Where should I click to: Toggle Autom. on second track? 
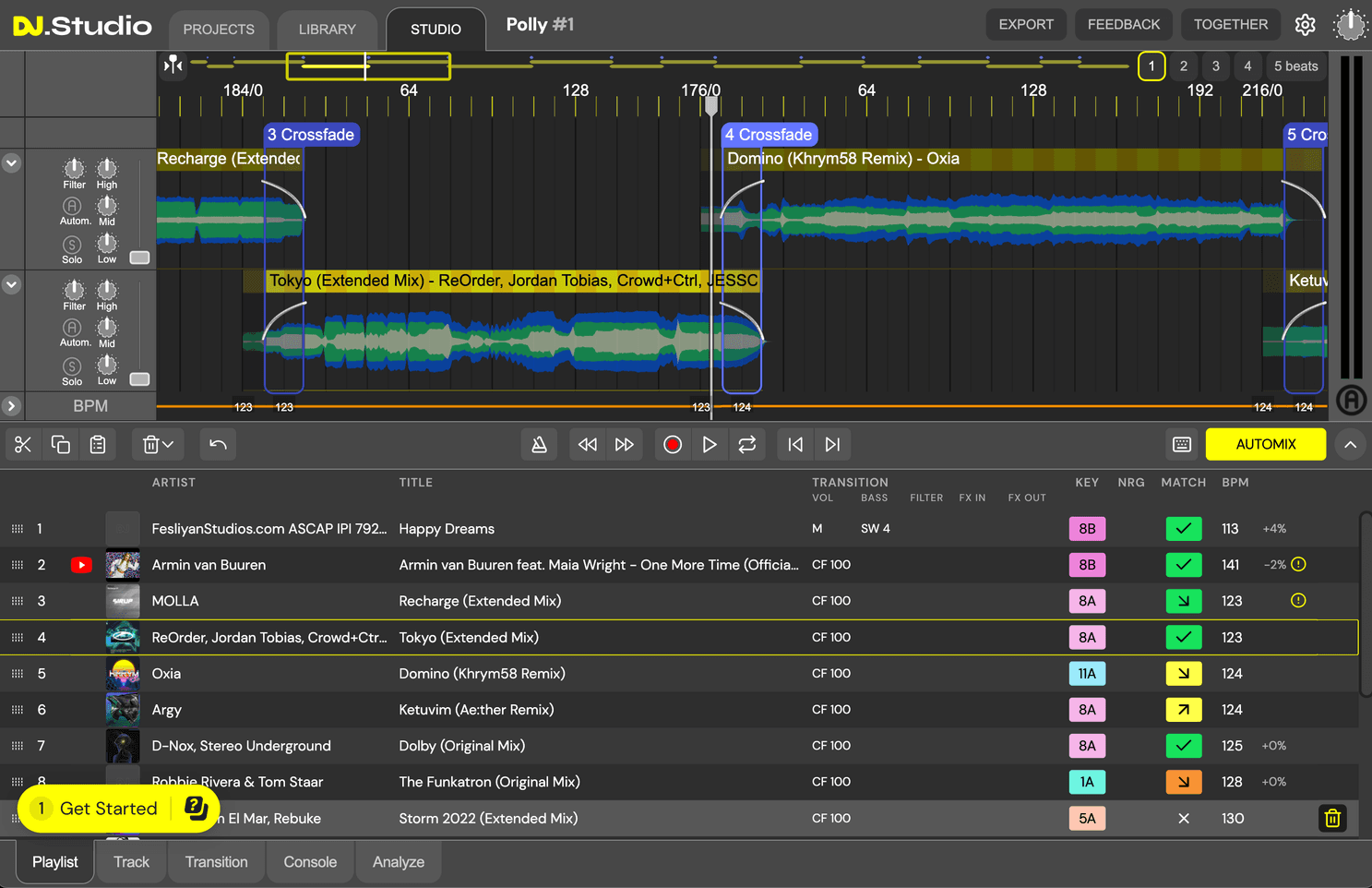[x=72, y=328]
